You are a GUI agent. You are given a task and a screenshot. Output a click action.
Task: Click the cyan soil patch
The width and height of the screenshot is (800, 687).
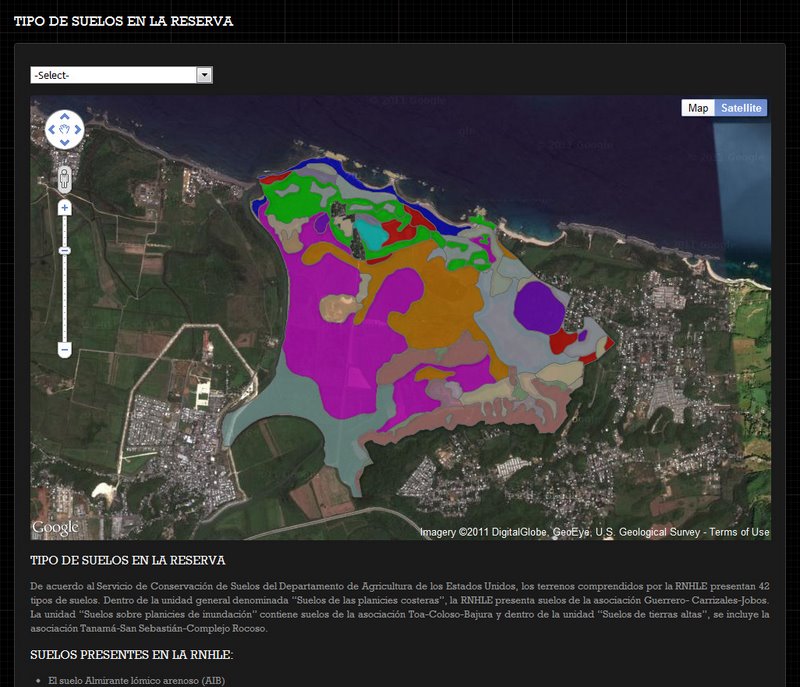coord(371,235)
